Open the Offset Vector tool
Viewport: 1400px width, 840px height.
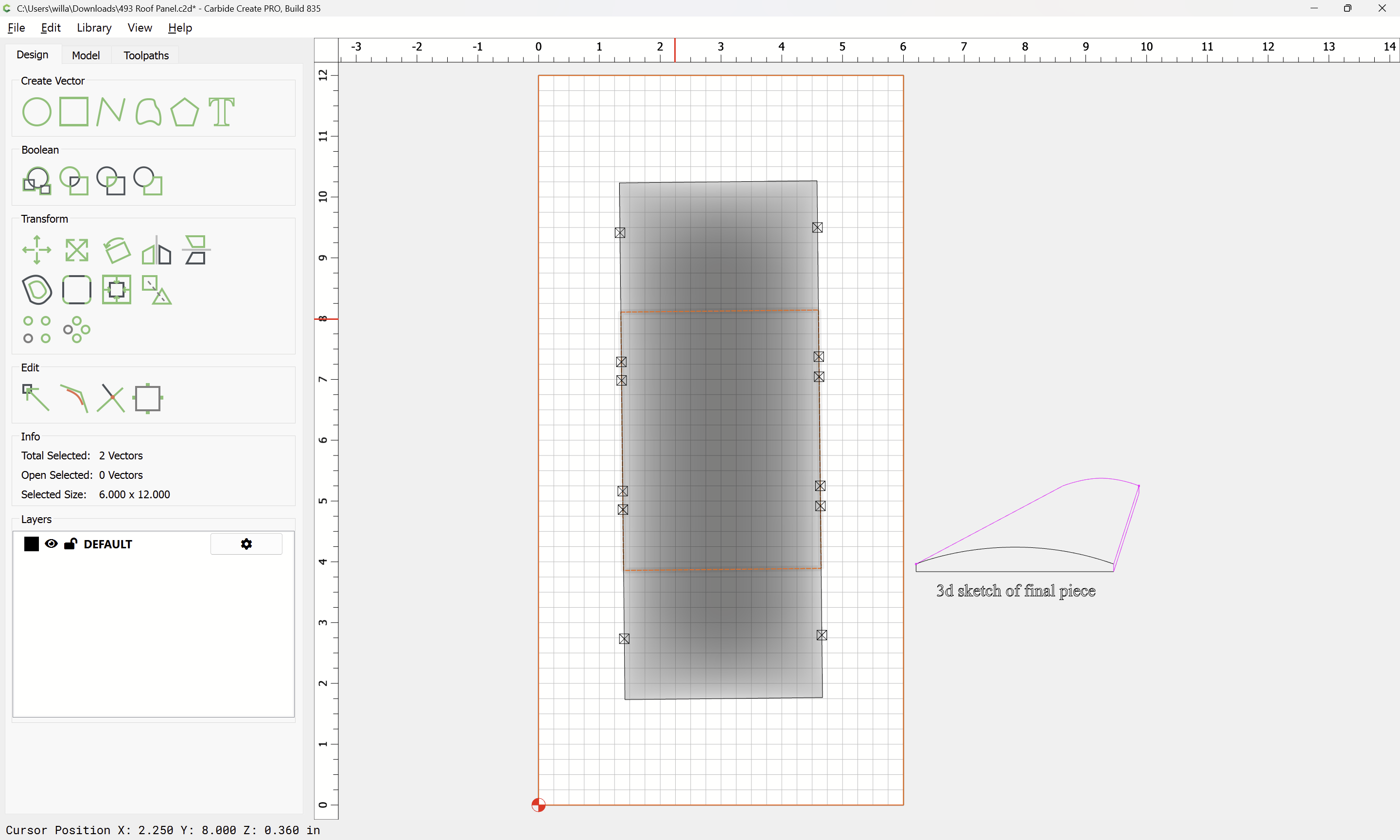[x=37, y=290]
